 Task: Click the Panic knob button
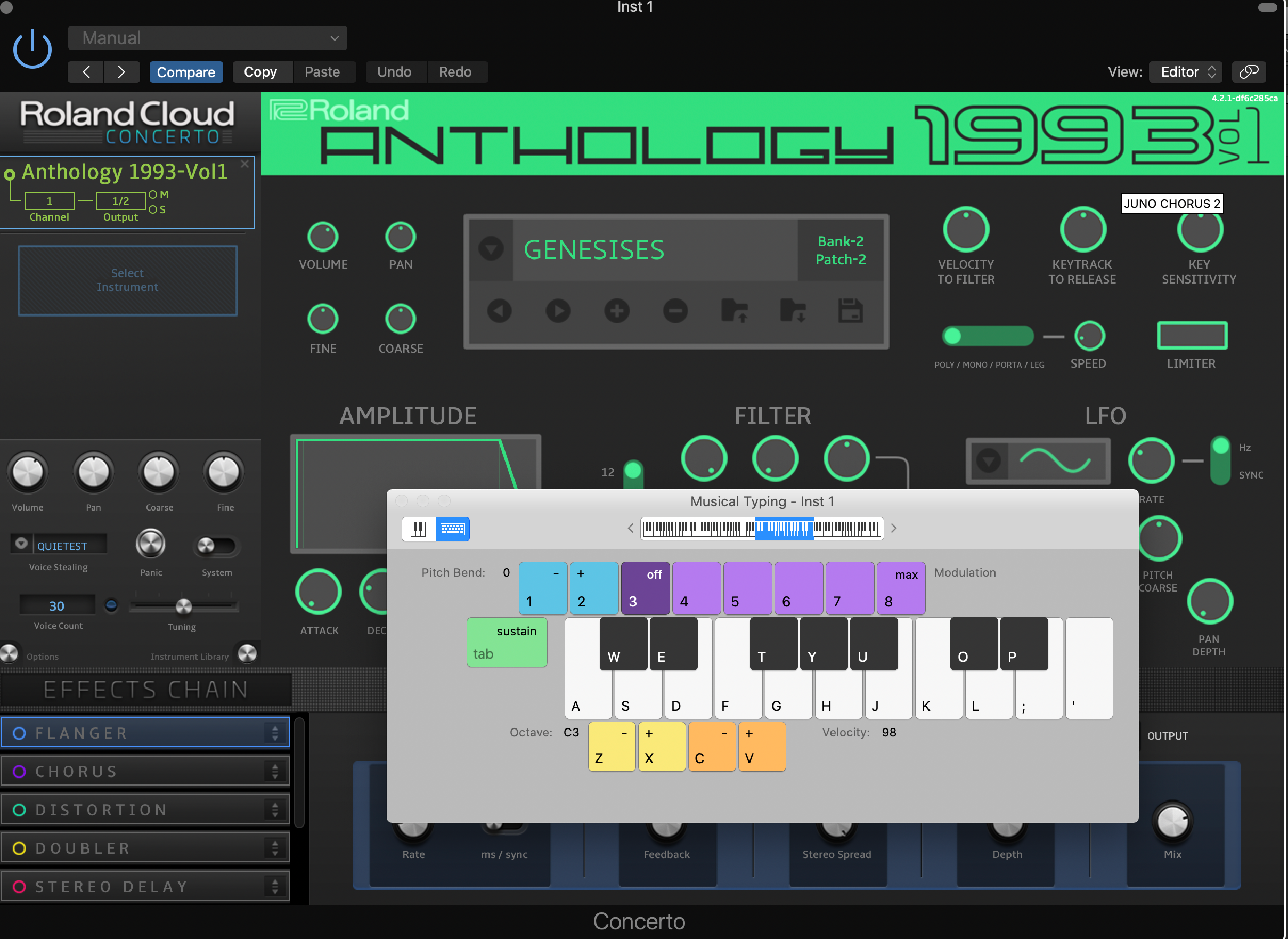pyautogui.click(x=151, y=544)
